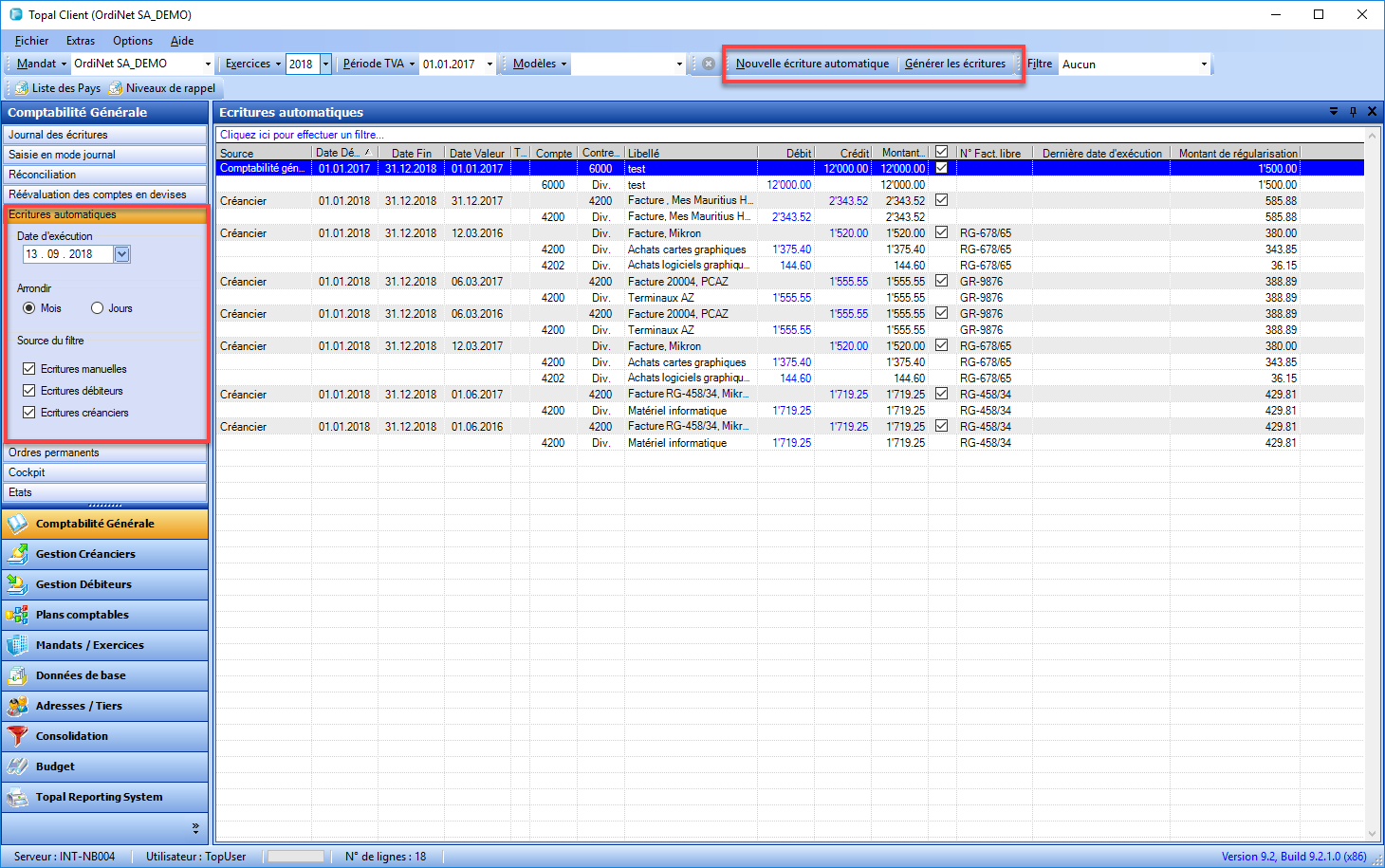Open Topal Reporting System icon
Screen dimensions: 1385x868
pyautogui.click(x=17, y=797)
